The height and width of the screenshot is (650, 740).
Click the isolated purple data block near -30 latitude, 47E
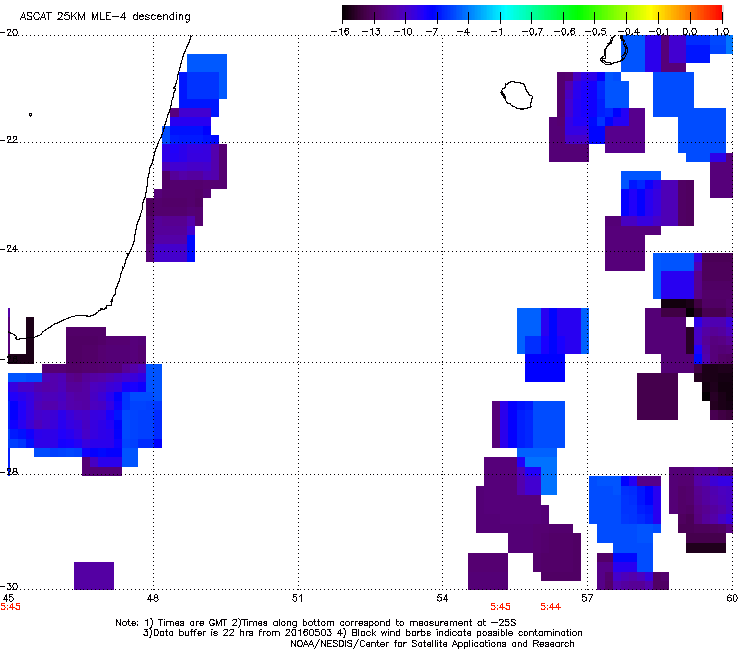point(94,575)
